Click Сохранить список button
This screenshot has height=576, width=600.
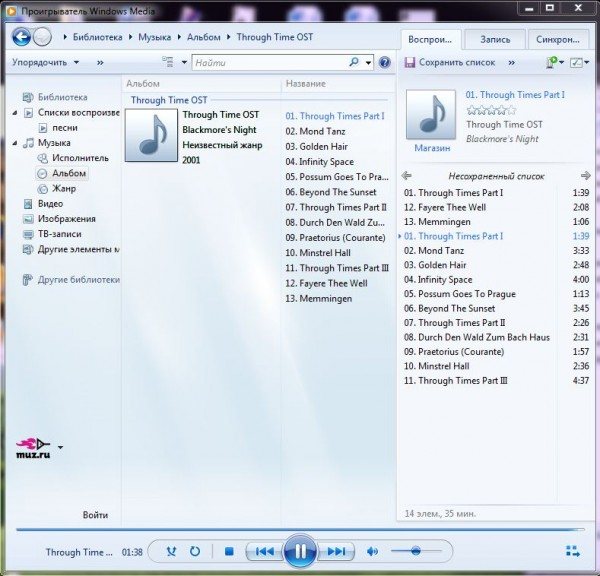(450, 62)
